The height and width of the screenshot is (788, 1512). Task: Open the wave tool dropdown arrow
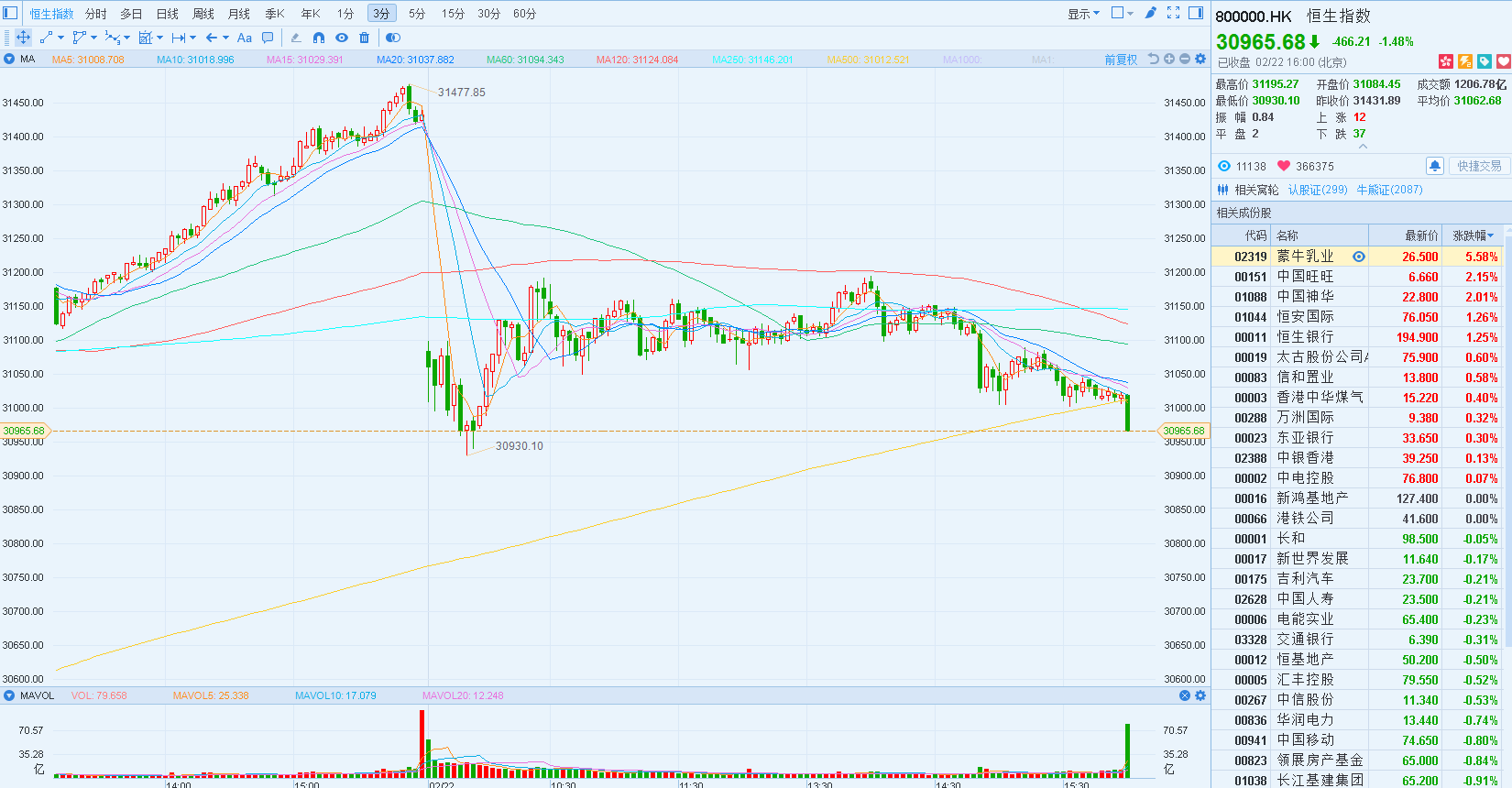pyautogui.click(x=126, y=38)
